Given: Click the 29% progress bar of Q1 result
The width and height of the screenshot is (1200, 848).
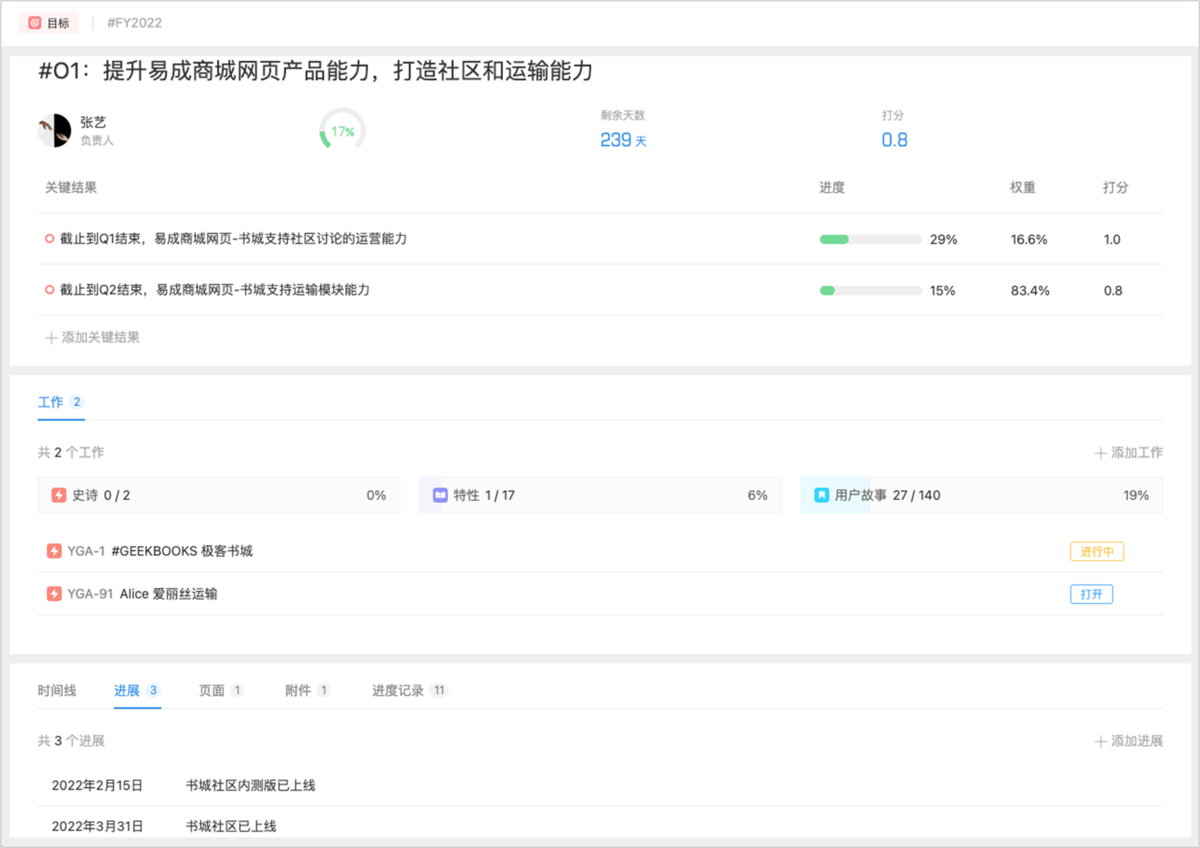Looking at the screenshot, I should point(870,240).
